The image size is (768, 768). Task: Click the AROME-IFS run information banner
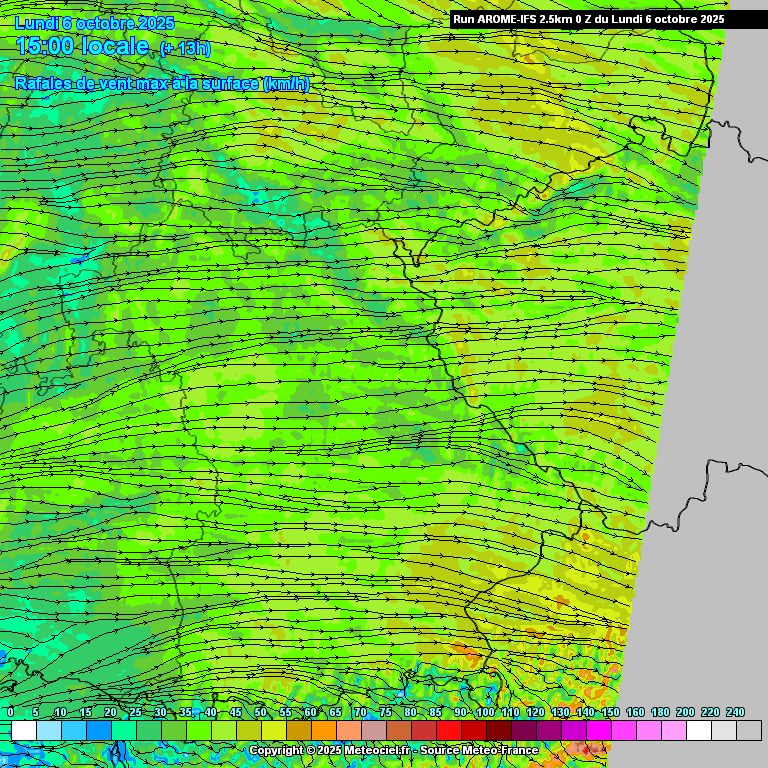588,19
